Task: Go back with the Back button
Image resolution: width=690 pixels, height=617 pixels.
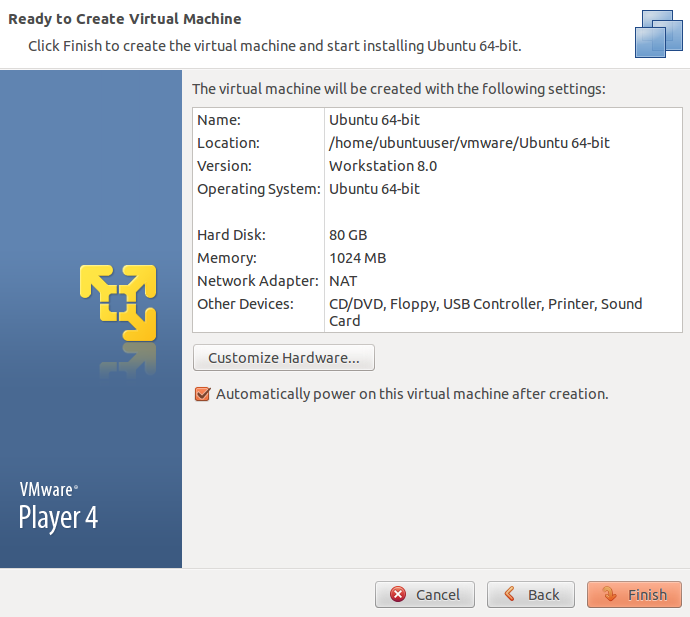Action: tap(531, 595)
